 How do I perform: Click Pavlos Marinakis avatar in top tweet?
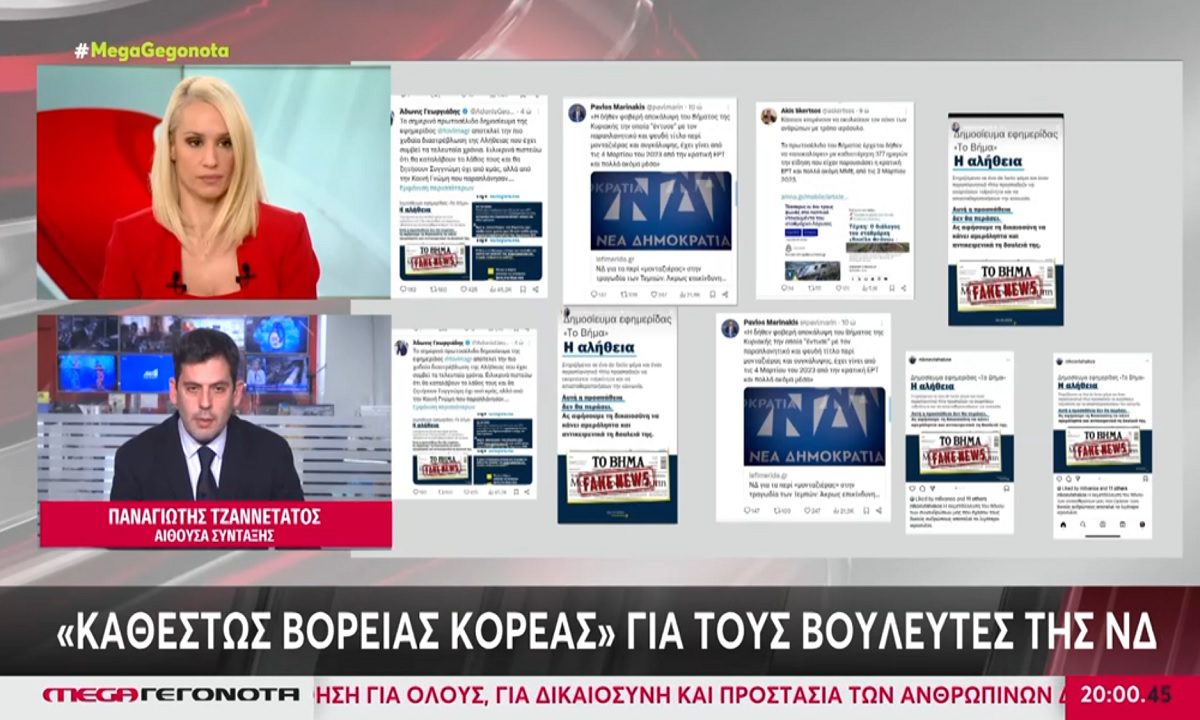(577, 112)
